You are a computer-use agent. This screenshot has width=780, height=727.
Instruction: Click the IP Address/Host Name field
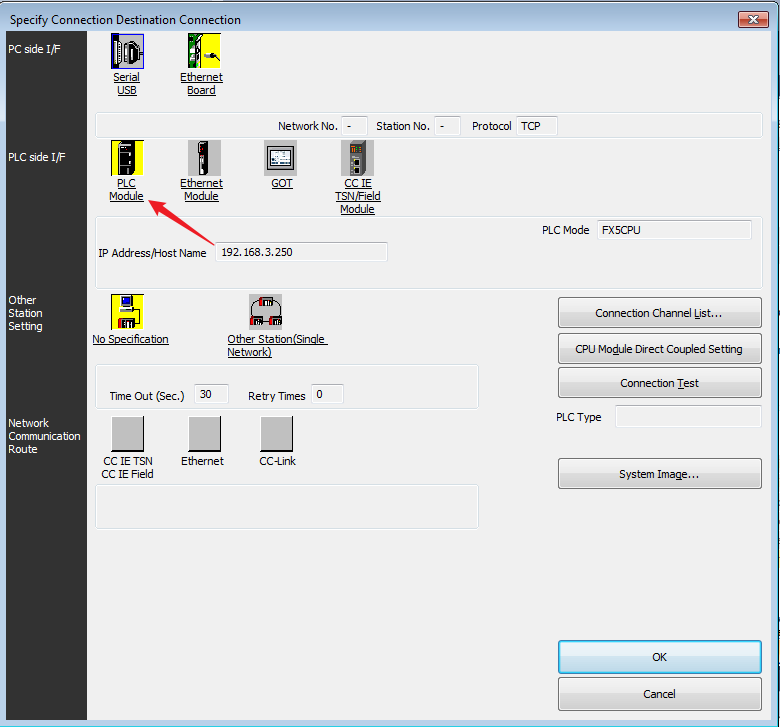[301, 252]
